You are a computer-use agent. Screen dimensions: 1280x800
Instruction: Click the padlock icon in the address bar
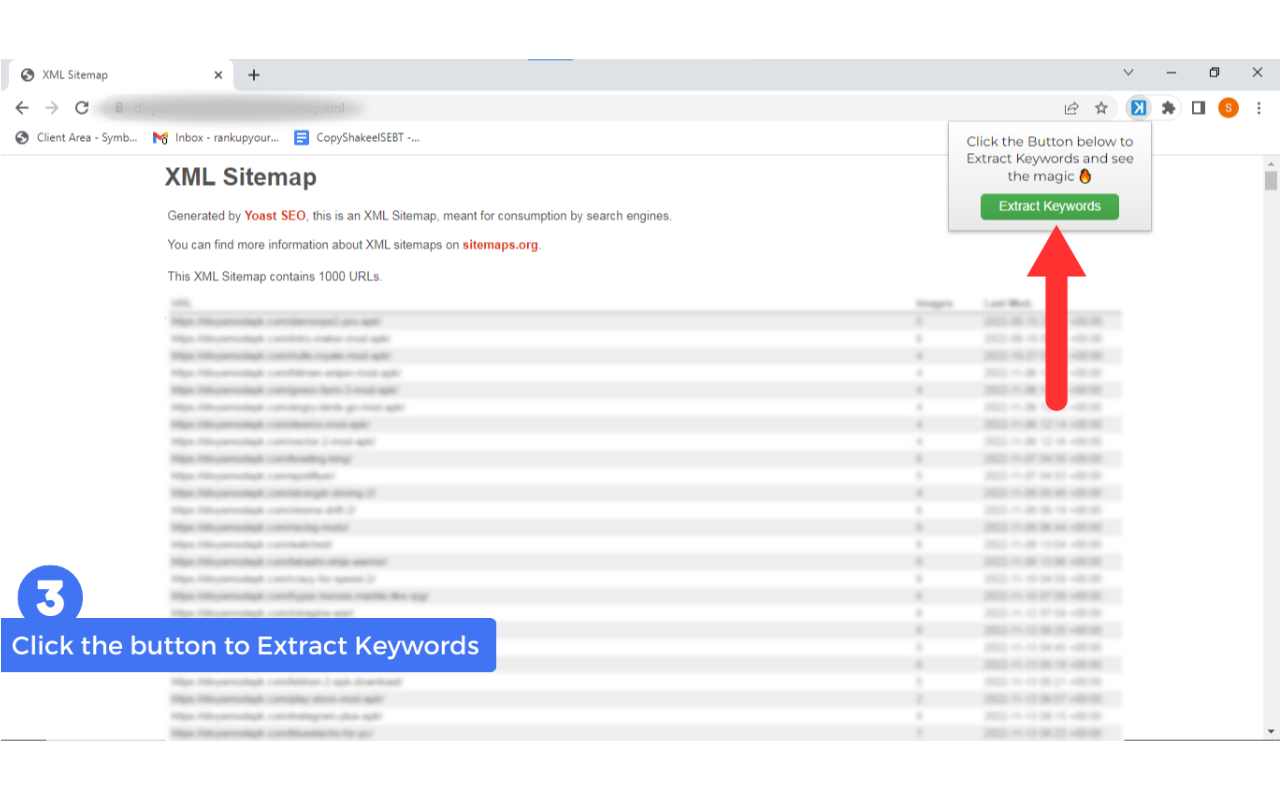tap(120, 107)
